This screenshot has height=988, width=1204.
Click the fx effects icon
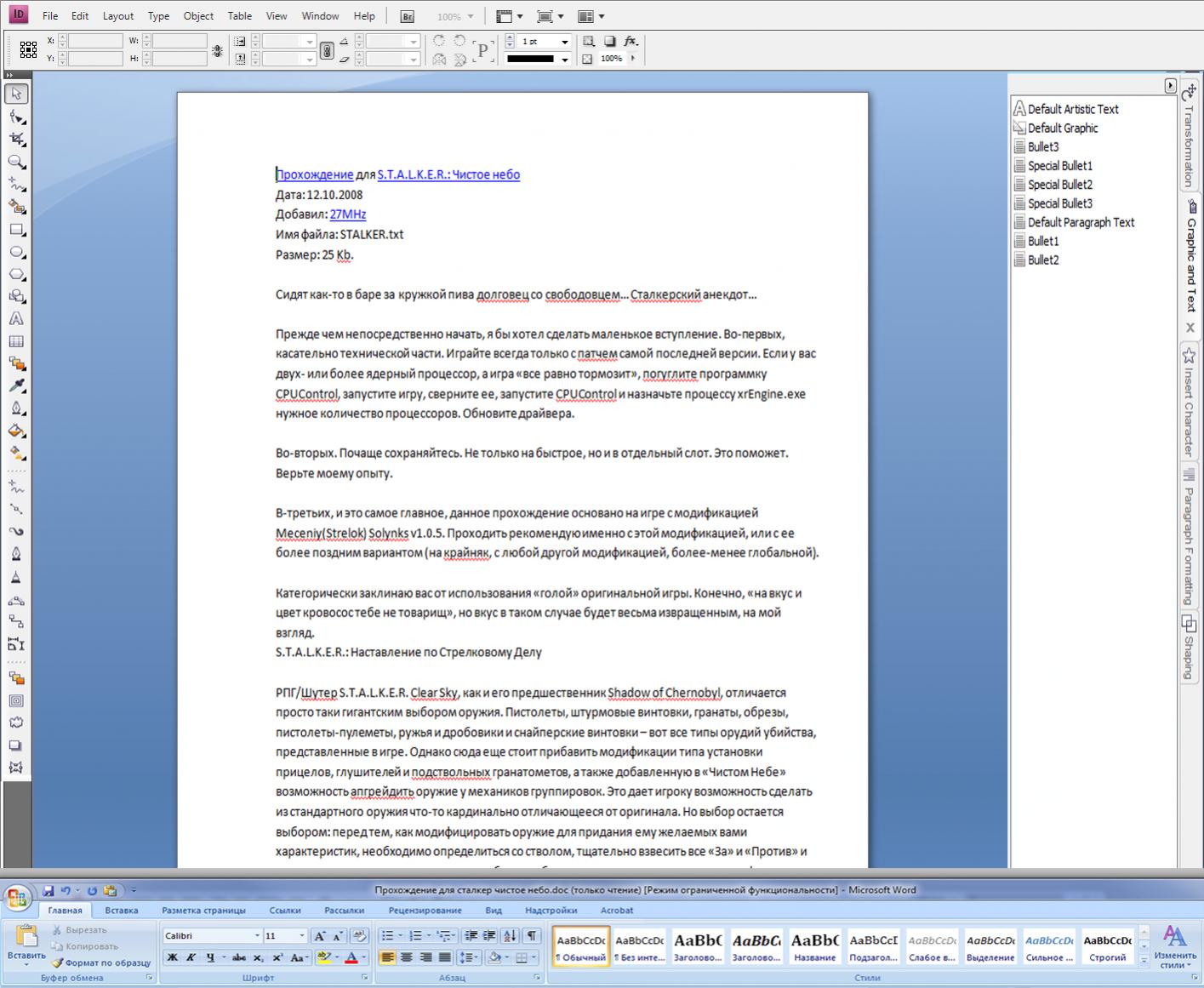pyautogui.click(x=631, y=41)
